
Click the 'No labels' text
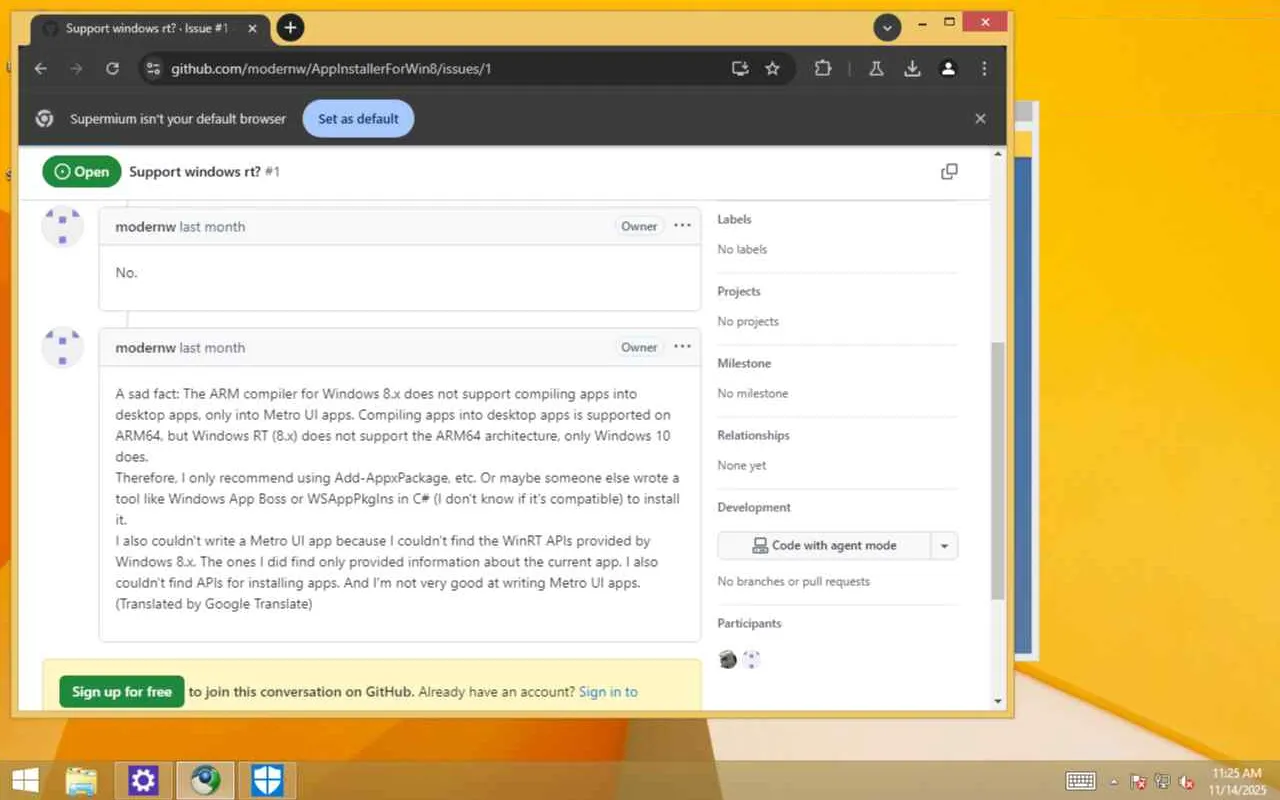(742, 249)
